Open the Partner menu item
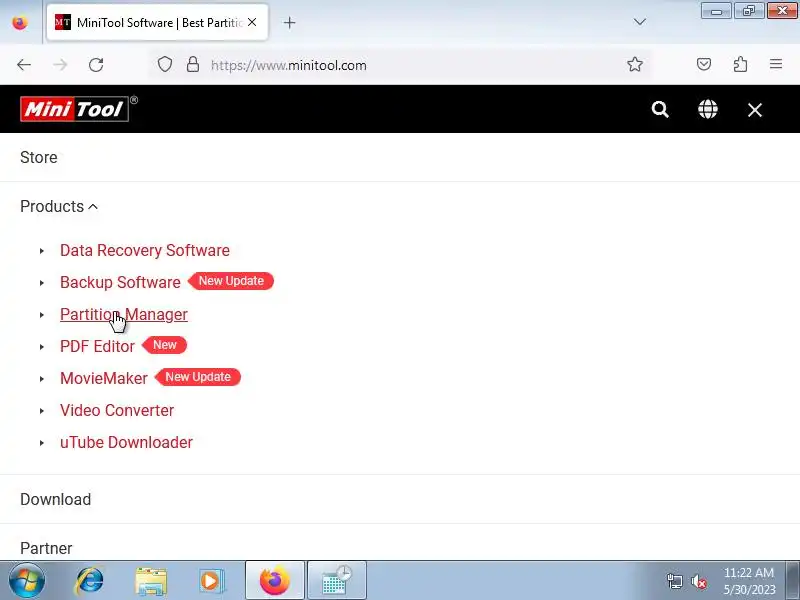Viewport: 800px width, 600px height. [x=46, y=548]
